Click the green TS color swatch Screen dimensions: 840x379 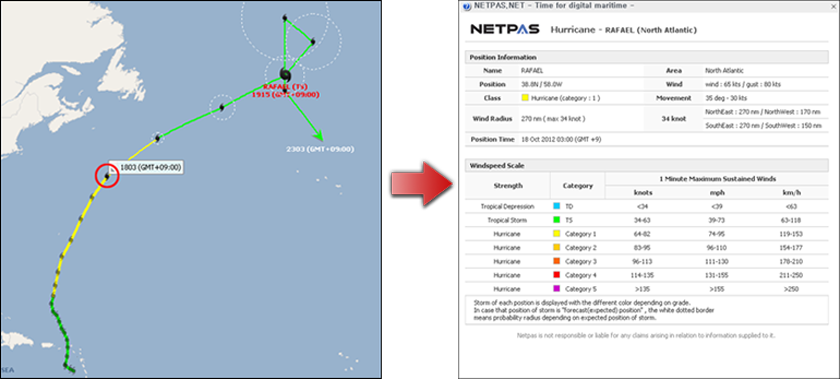[x=557, y=220]
